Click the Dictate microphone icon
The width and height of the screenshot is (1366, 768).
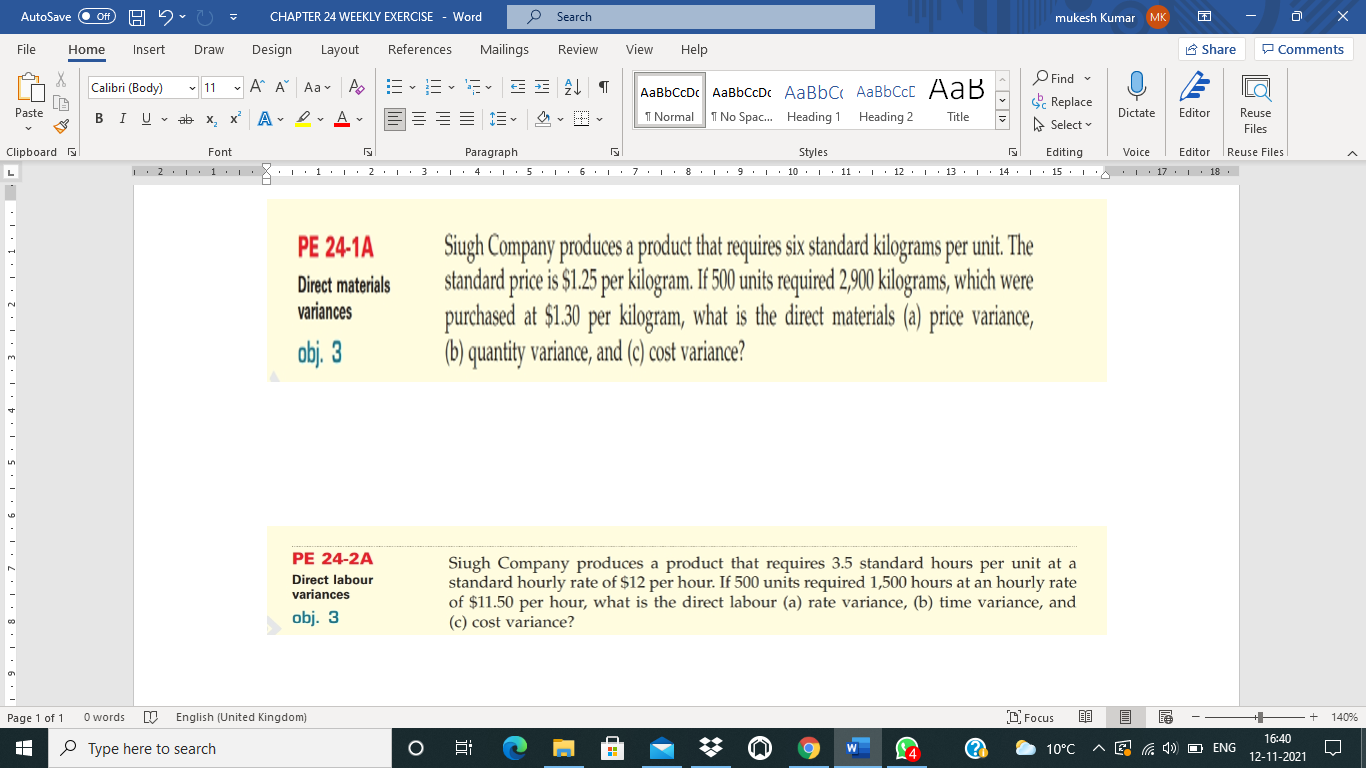pos(1136,88)
